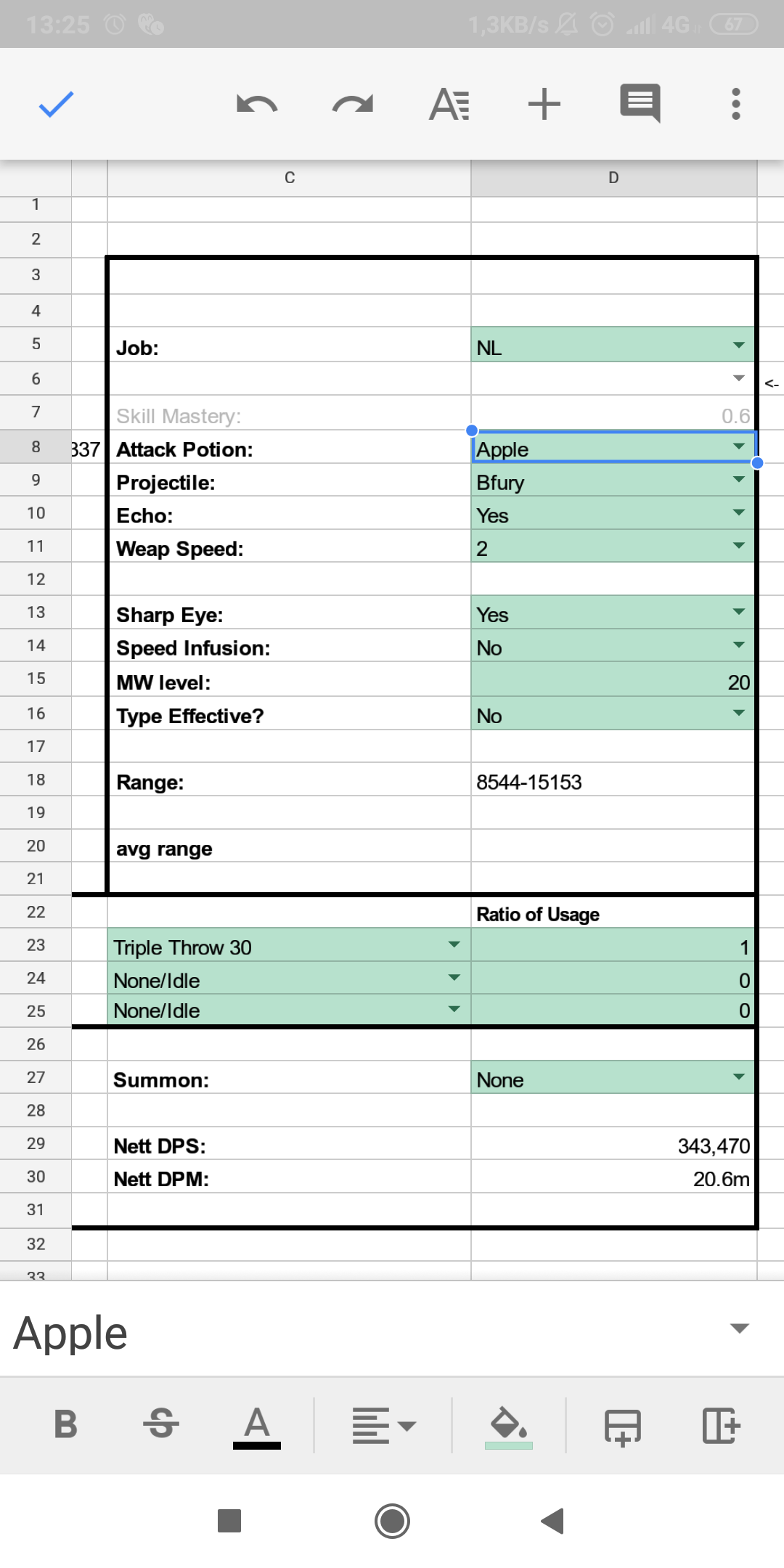
Task: Select the column D header
Action: pyautogui.click(x=613, y=178)
